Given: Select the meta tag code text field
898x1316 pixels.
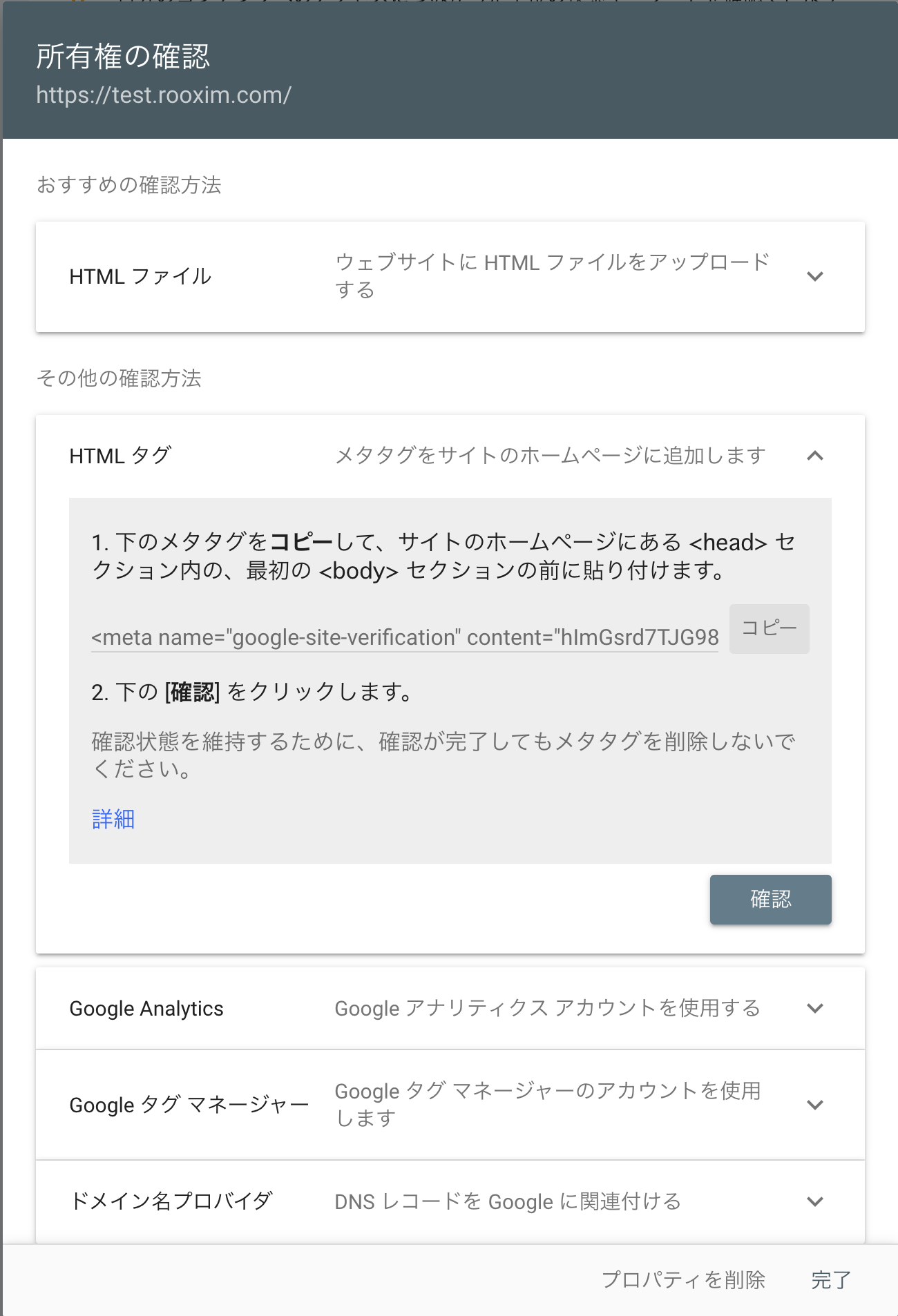Looking at the screenshot, I should (405, 637).
